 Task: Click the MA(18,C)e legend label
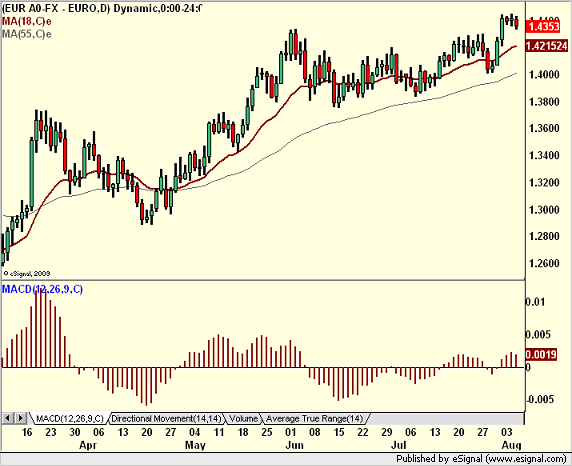click(26, 22)
